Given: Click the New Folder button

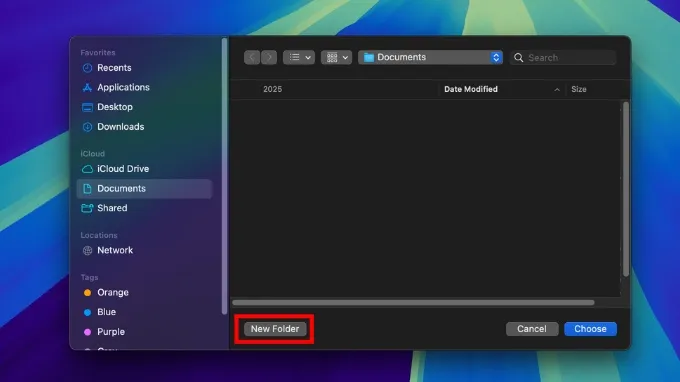Looking at the screenshot, I should click(275, 329).
